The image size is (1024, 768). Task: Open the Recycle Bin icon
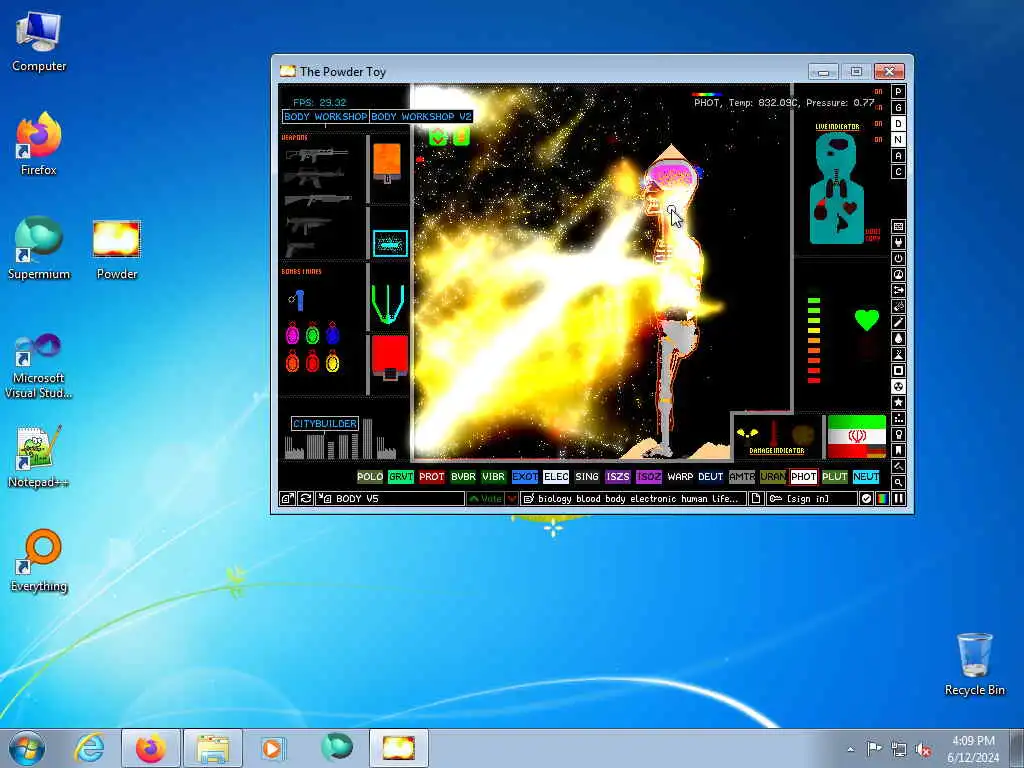point(974,664)
